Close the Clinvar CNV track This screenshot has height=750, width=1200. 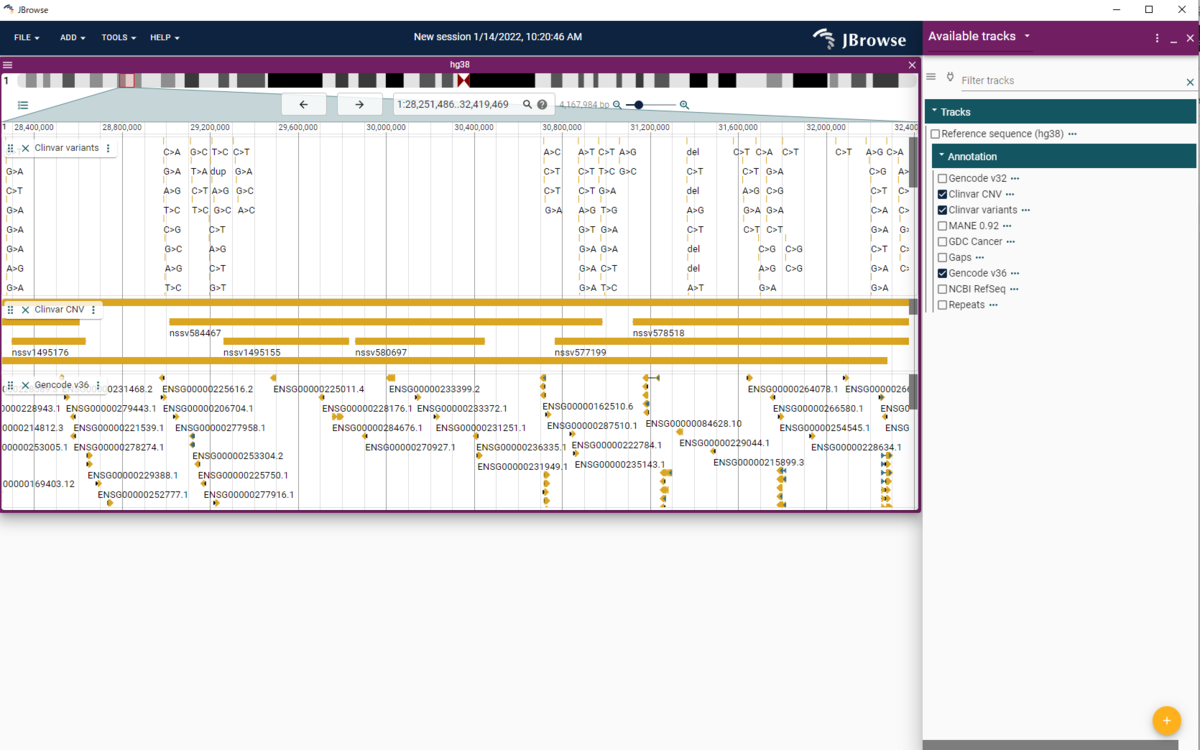26,310
